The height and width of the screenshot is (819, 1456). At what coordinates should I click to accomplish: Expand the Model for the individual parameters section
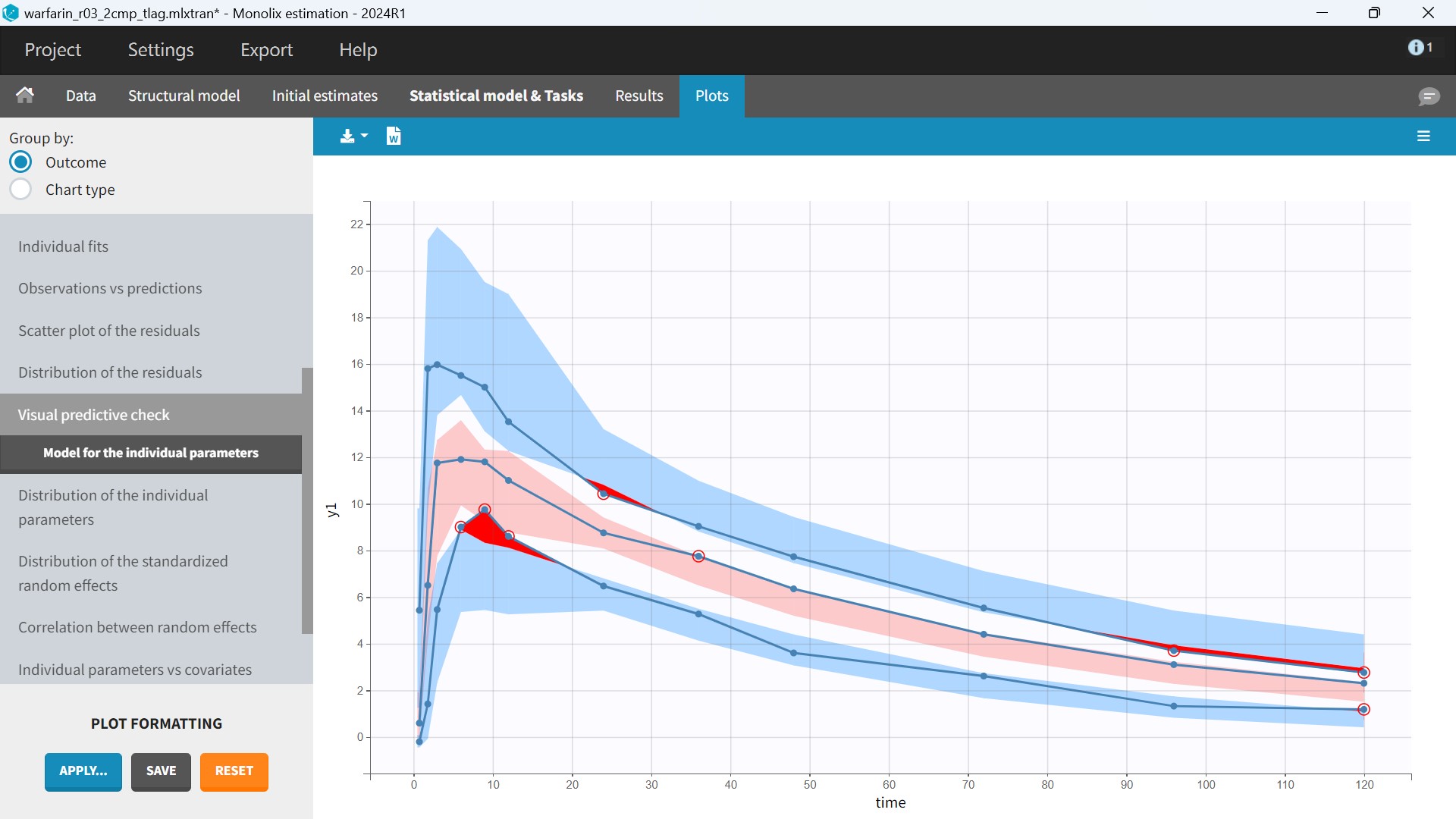(x=151, y=453)
